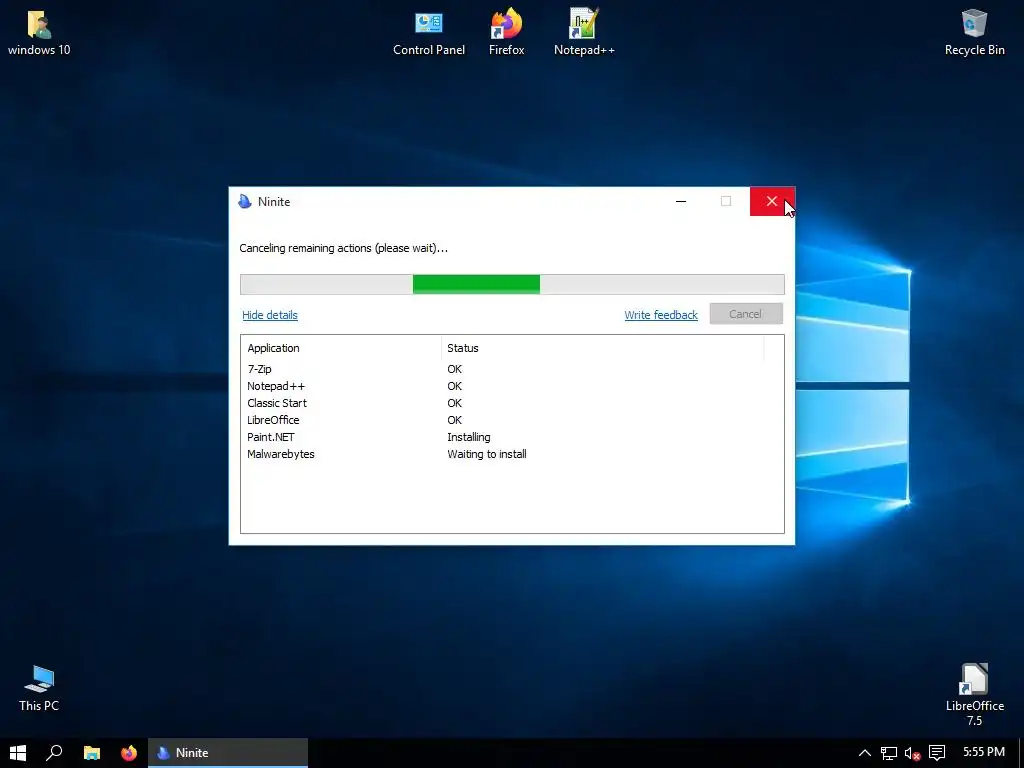Select the LibreOffice row in the list
This screenshot has width=1024, height=768.
coord(512,420)
